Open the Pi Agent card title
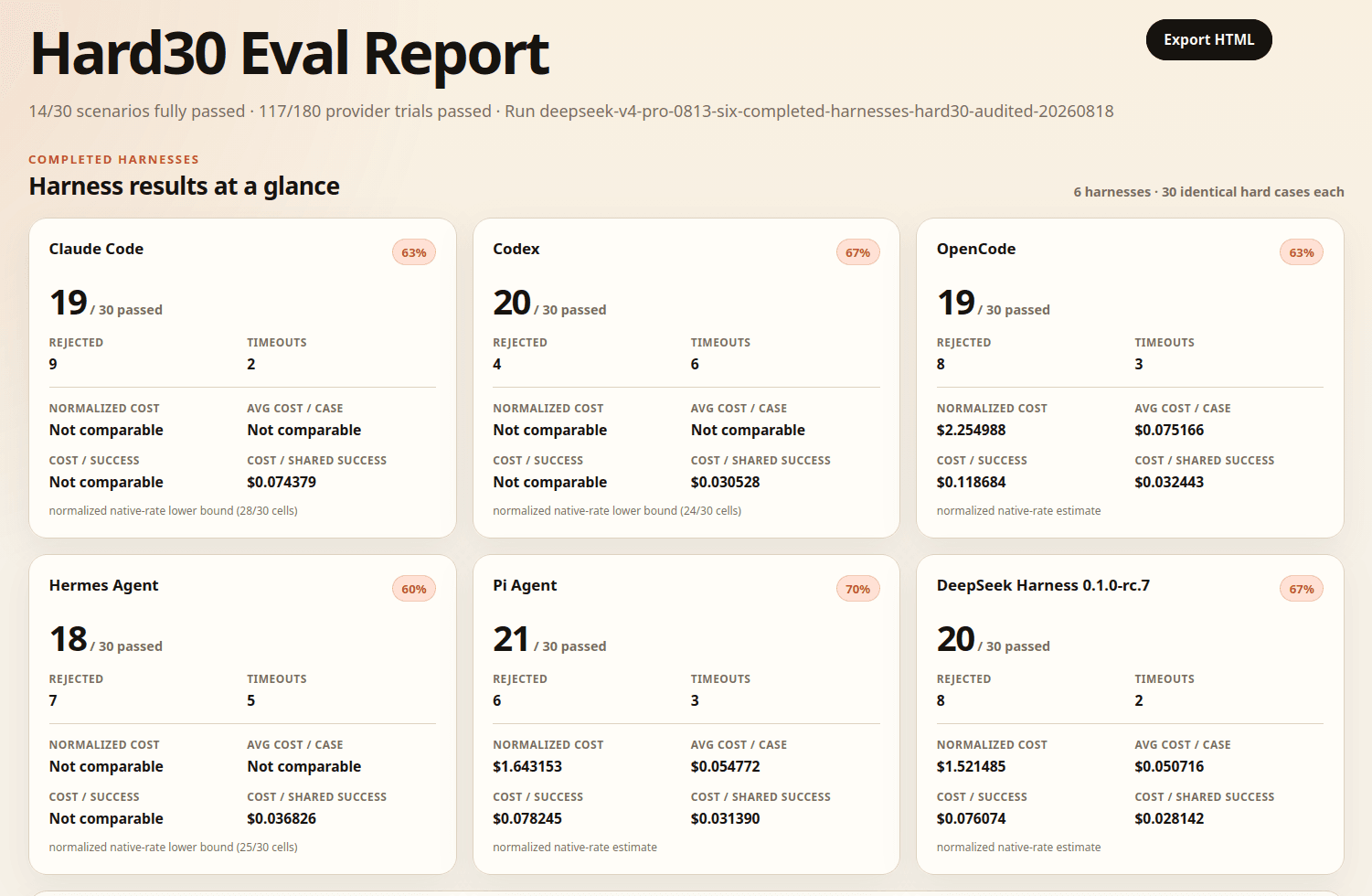Screen dimensions: 1372x896 coord(525,585)
